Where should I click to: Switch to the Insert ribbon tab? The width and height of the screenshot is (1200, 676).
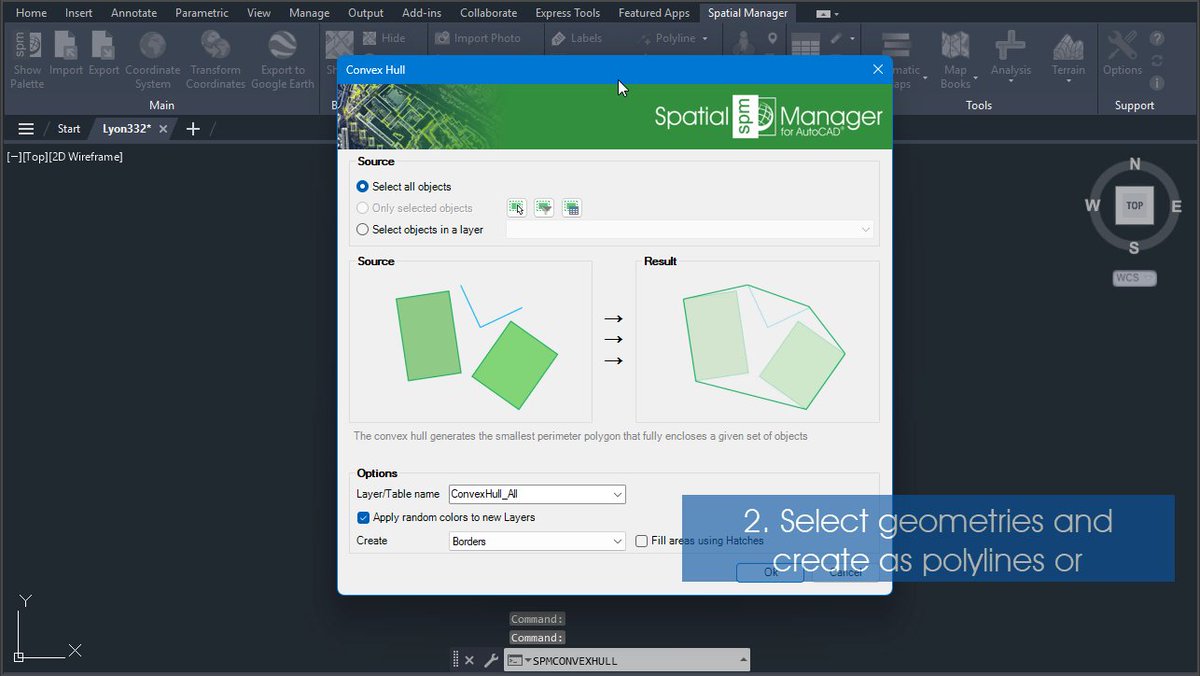[x=79, y=13]
